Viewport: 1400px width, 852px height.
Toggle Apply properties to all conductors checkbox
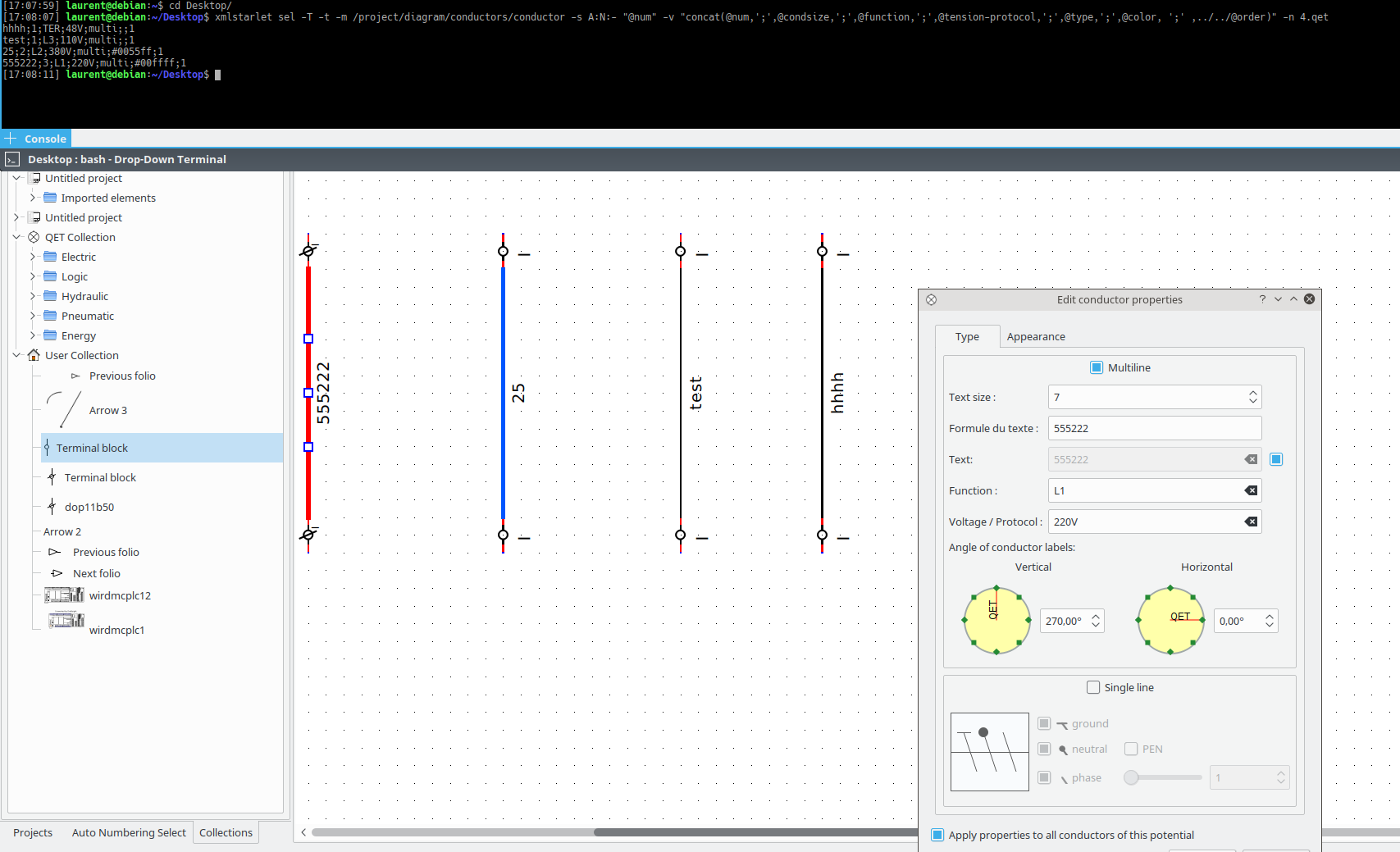tap(937, 835)
